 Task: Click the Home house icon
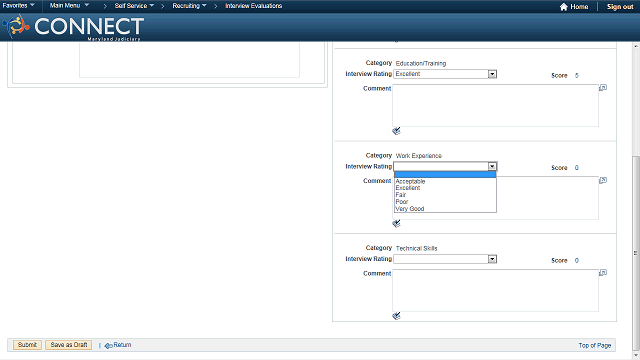564,7
